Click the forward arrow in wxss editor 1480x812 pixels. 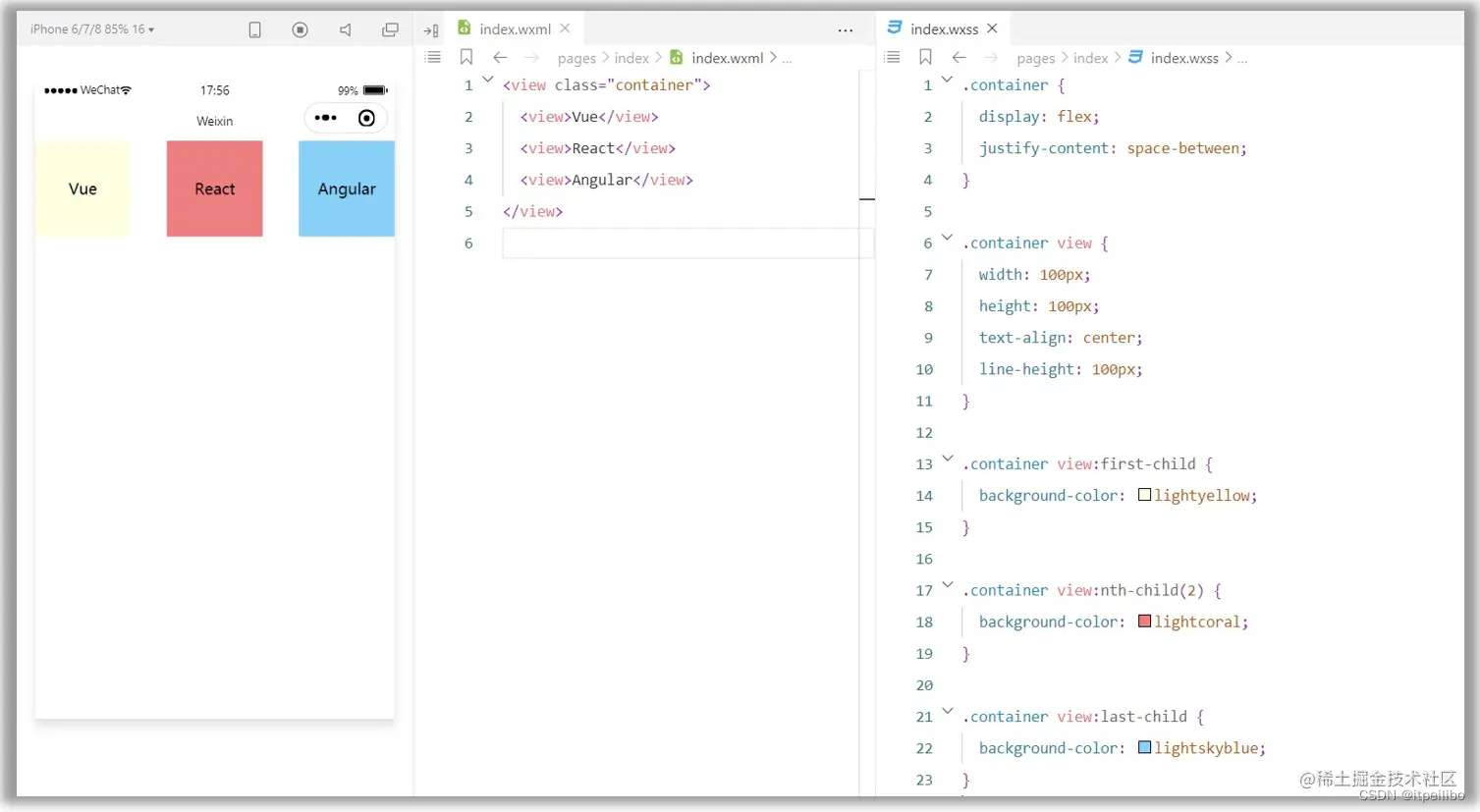click(991, 58)
